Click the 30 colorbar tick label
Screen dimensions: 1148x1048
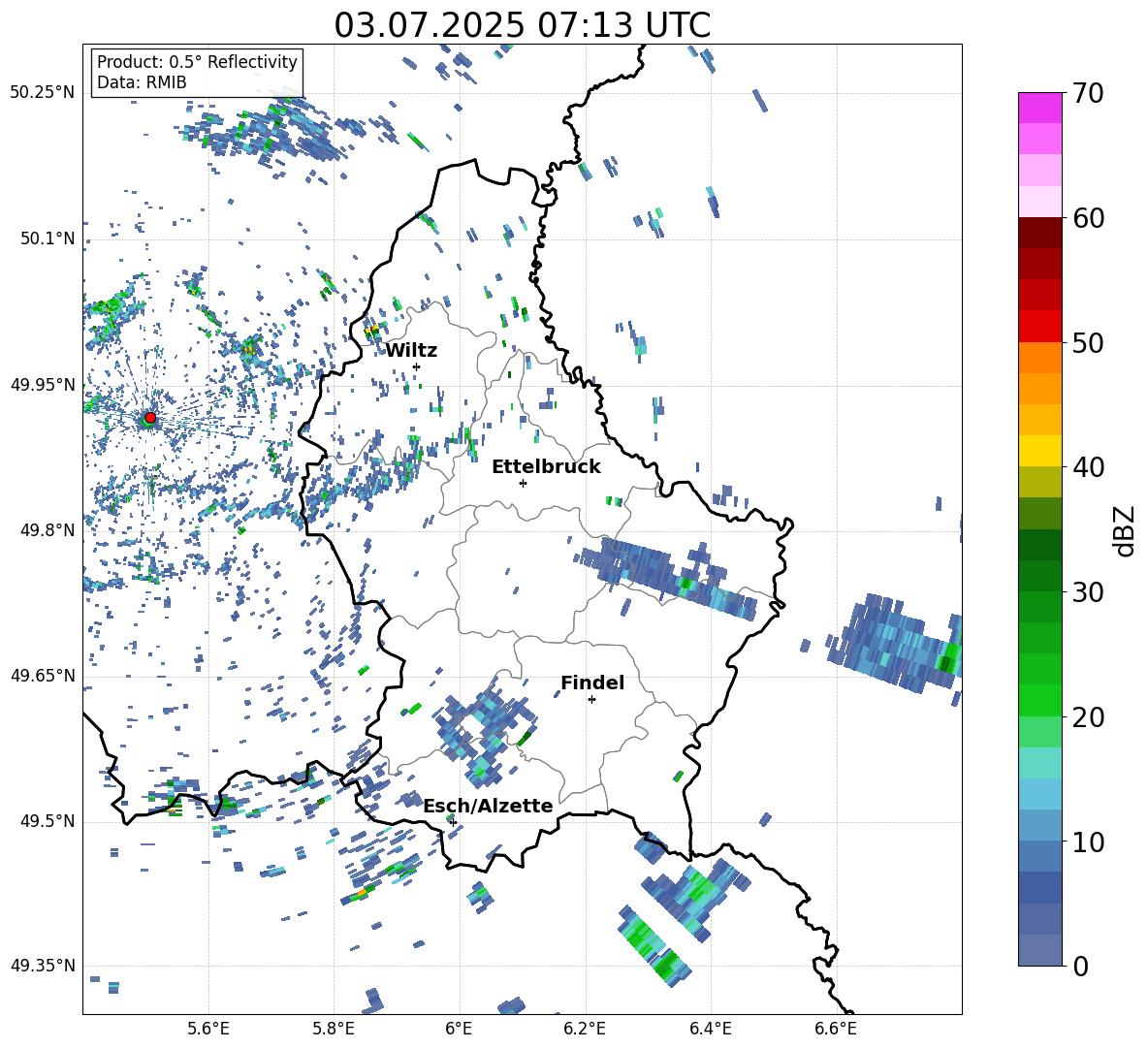pos(1088,592)
